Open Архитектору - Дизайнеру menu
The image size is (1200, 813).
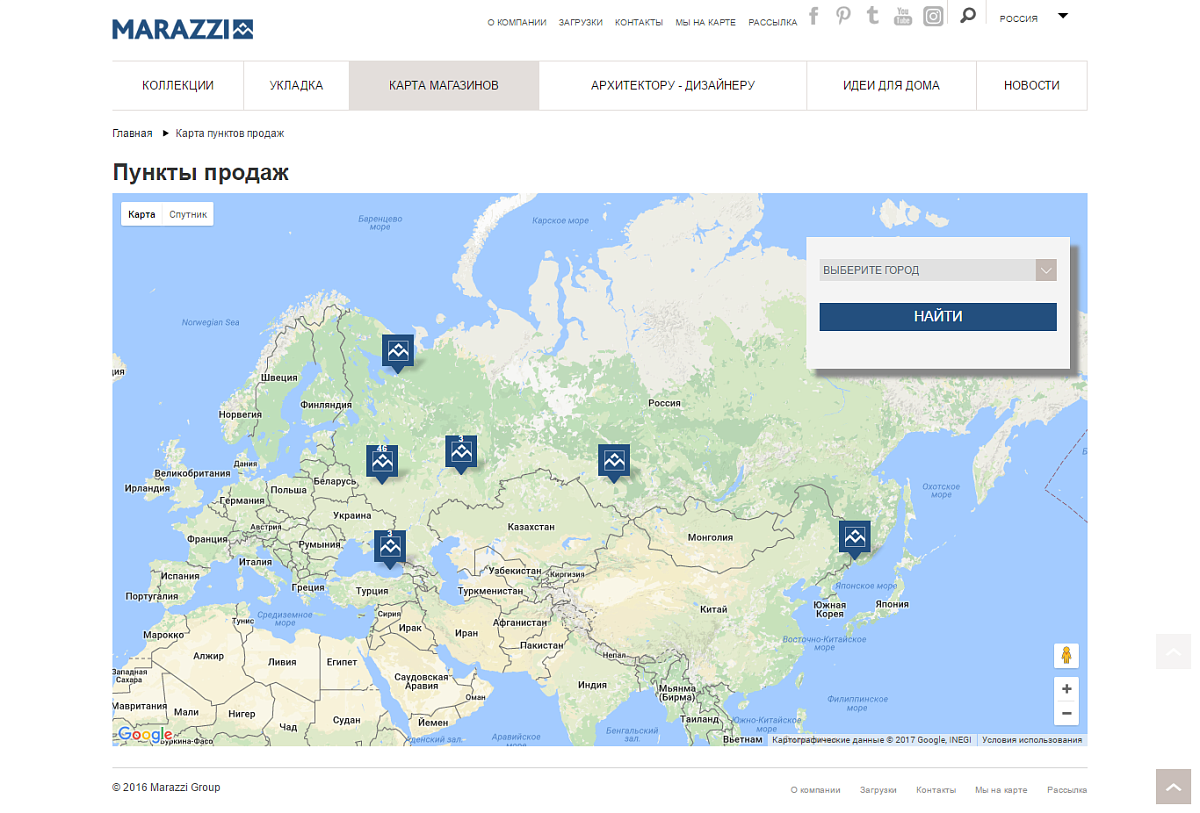coord(673,85)
